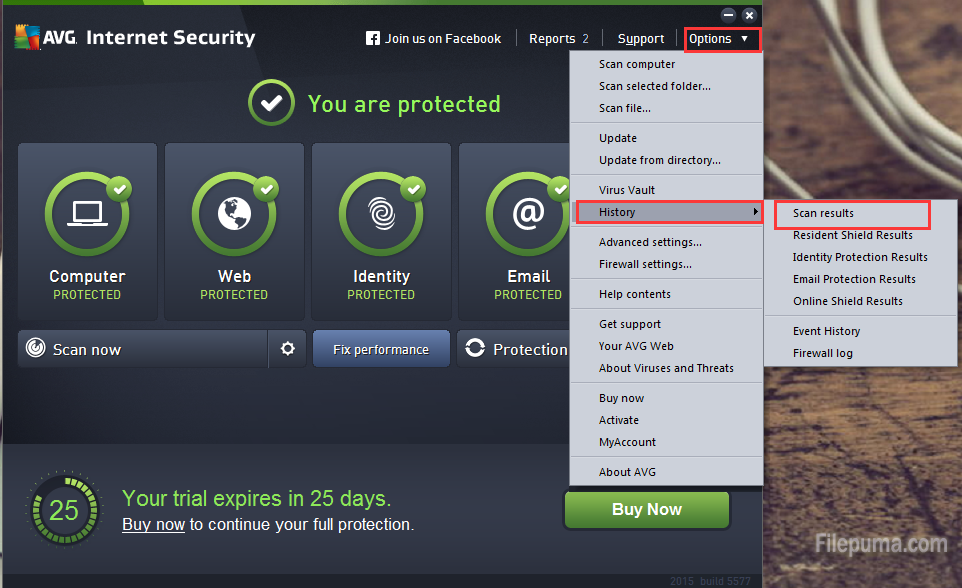Follow the Buy now trial link
The width and height of the screenshot is (962, 588).
[x=153, y=524]
